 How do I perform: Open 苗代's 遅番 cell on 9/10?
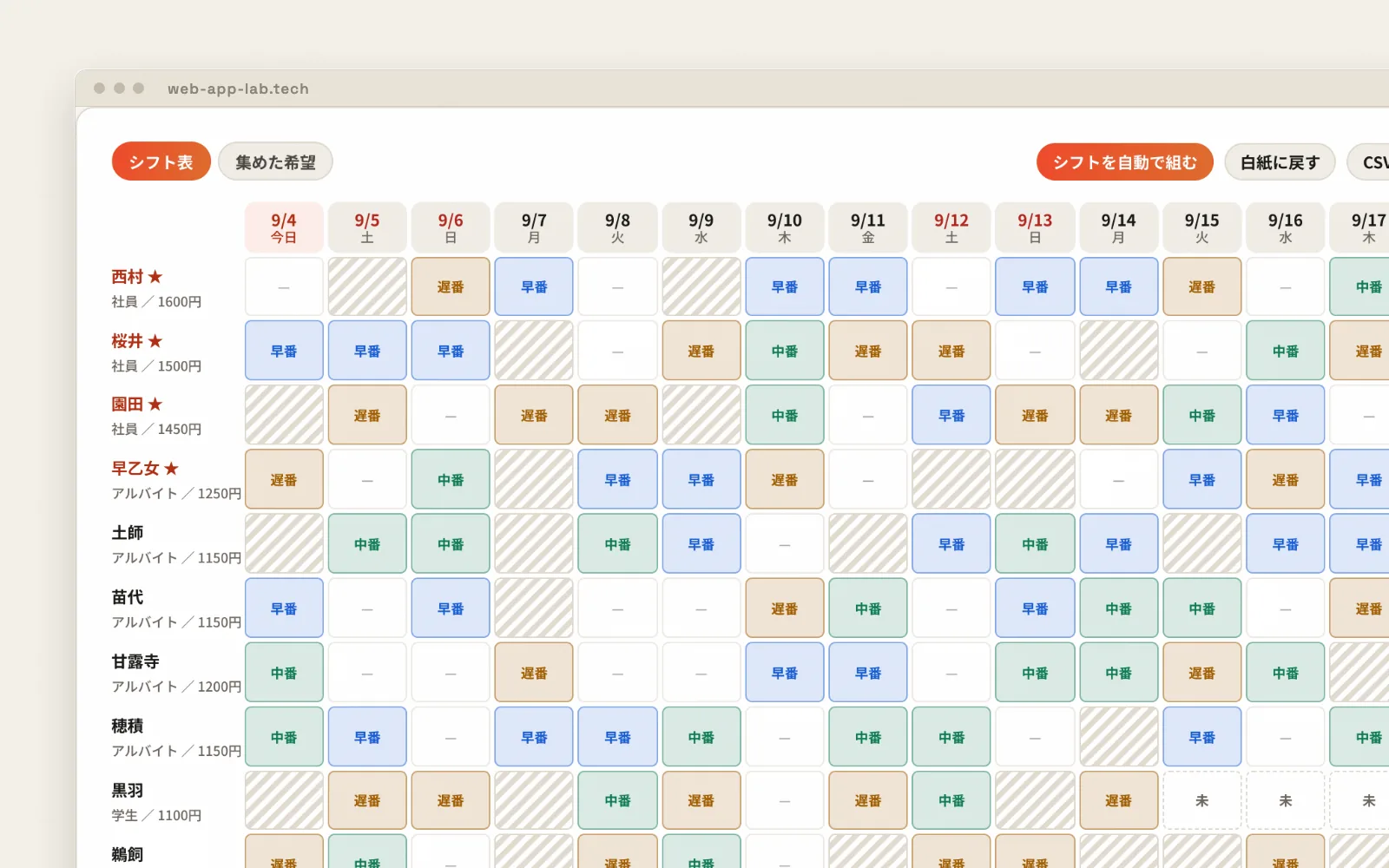[x=785, y=608]
